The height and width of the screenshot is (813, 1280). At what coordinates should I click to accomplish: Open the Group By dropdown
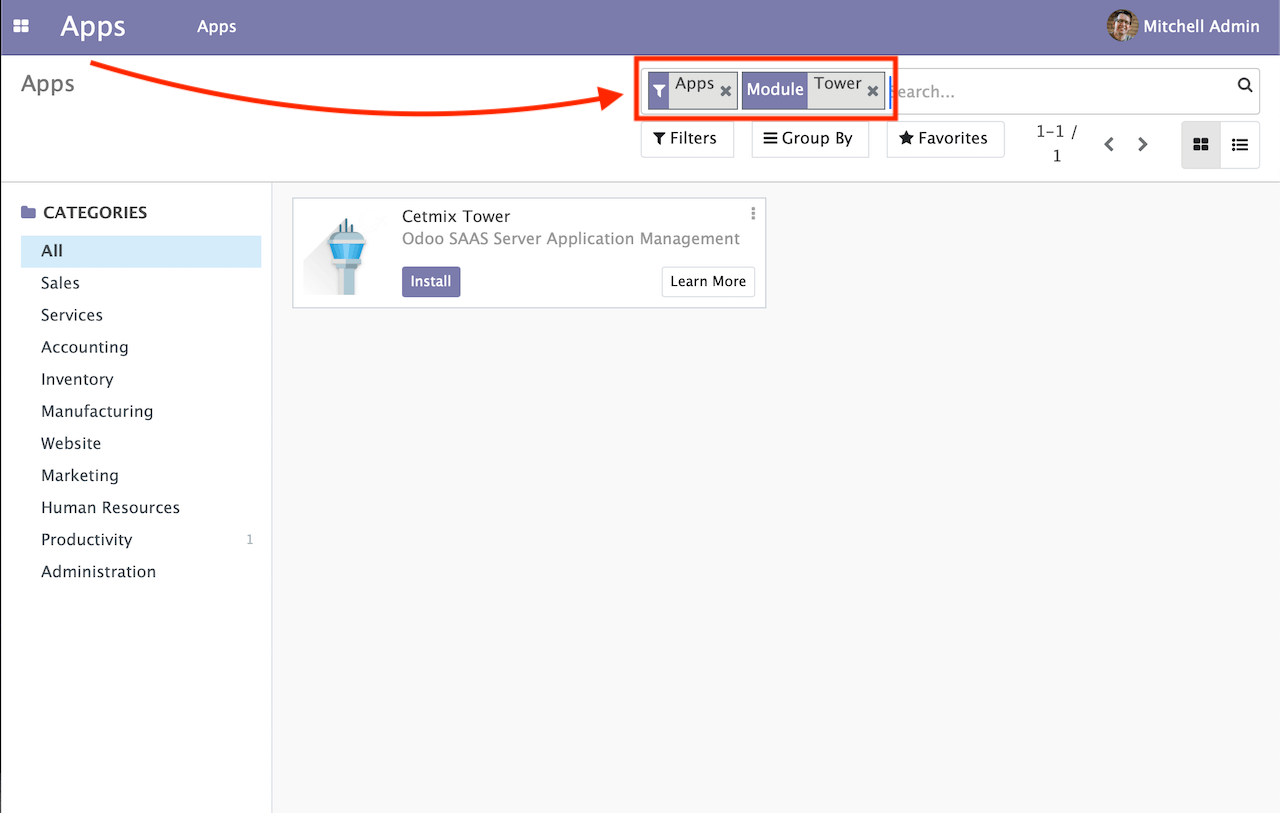click(x=810, y=138)
